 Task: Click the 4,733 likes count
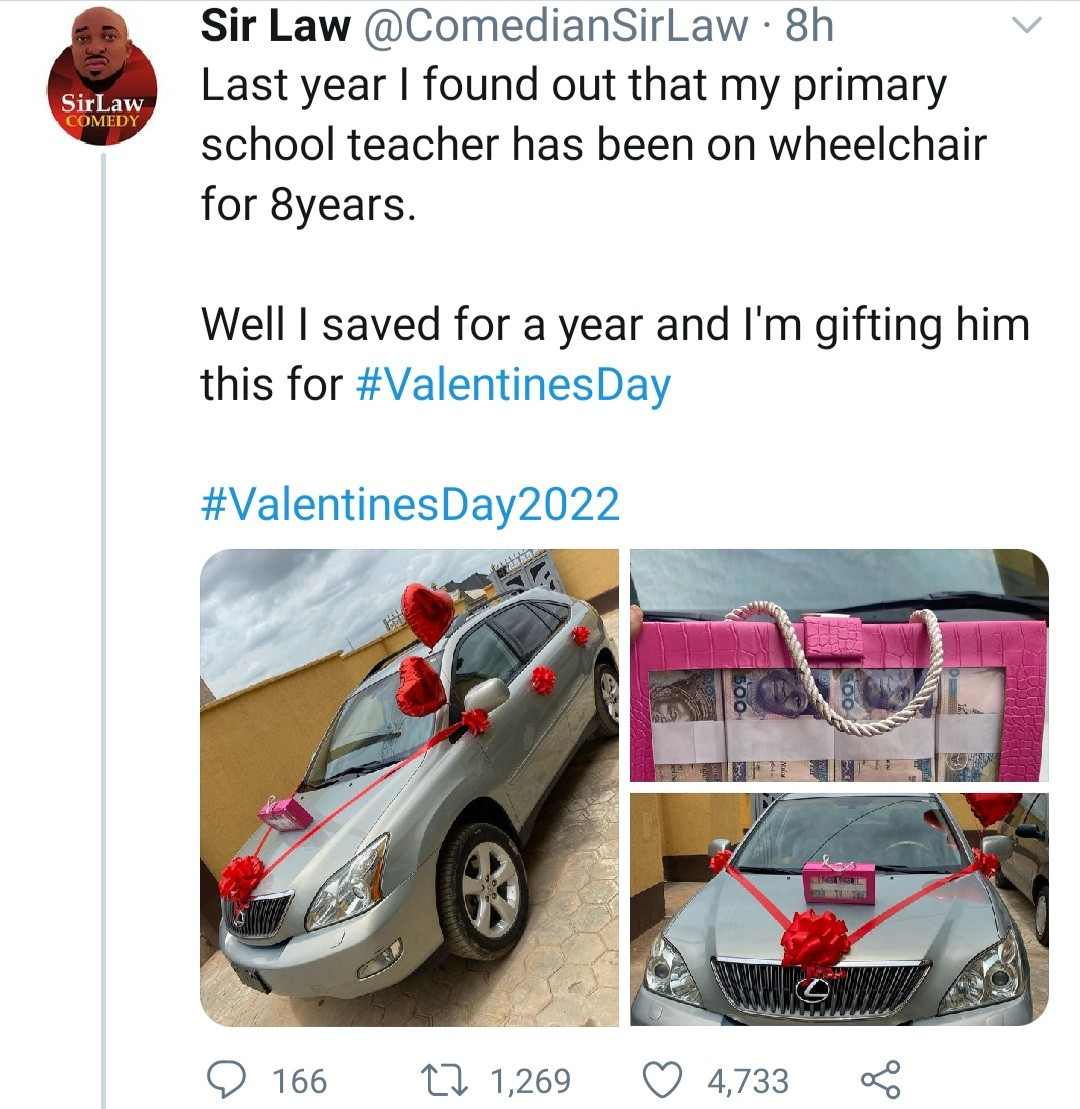[747, 1080]
